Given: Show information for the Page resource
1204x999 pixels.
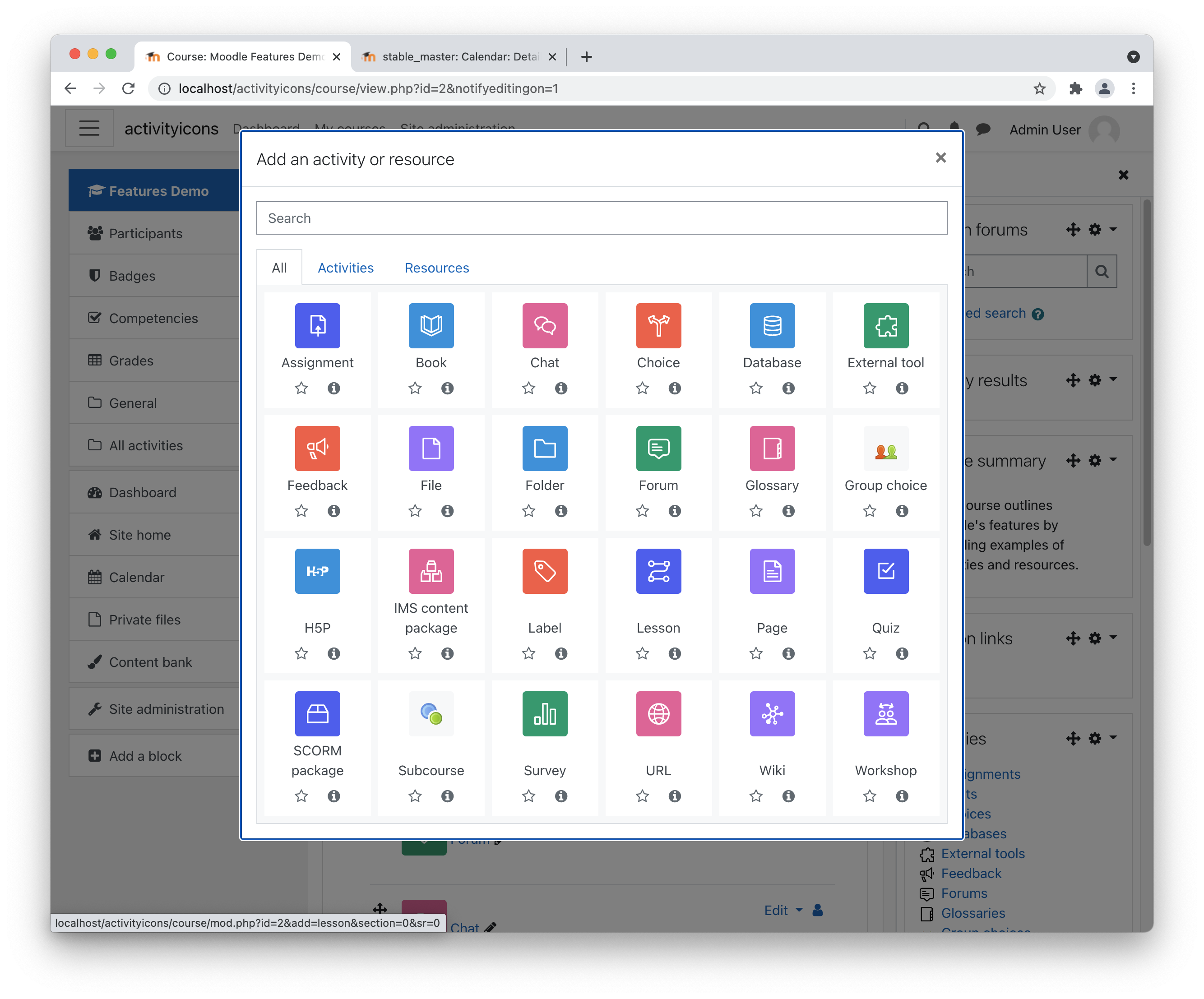Looking at the screenshot, I should coord(788,653).
